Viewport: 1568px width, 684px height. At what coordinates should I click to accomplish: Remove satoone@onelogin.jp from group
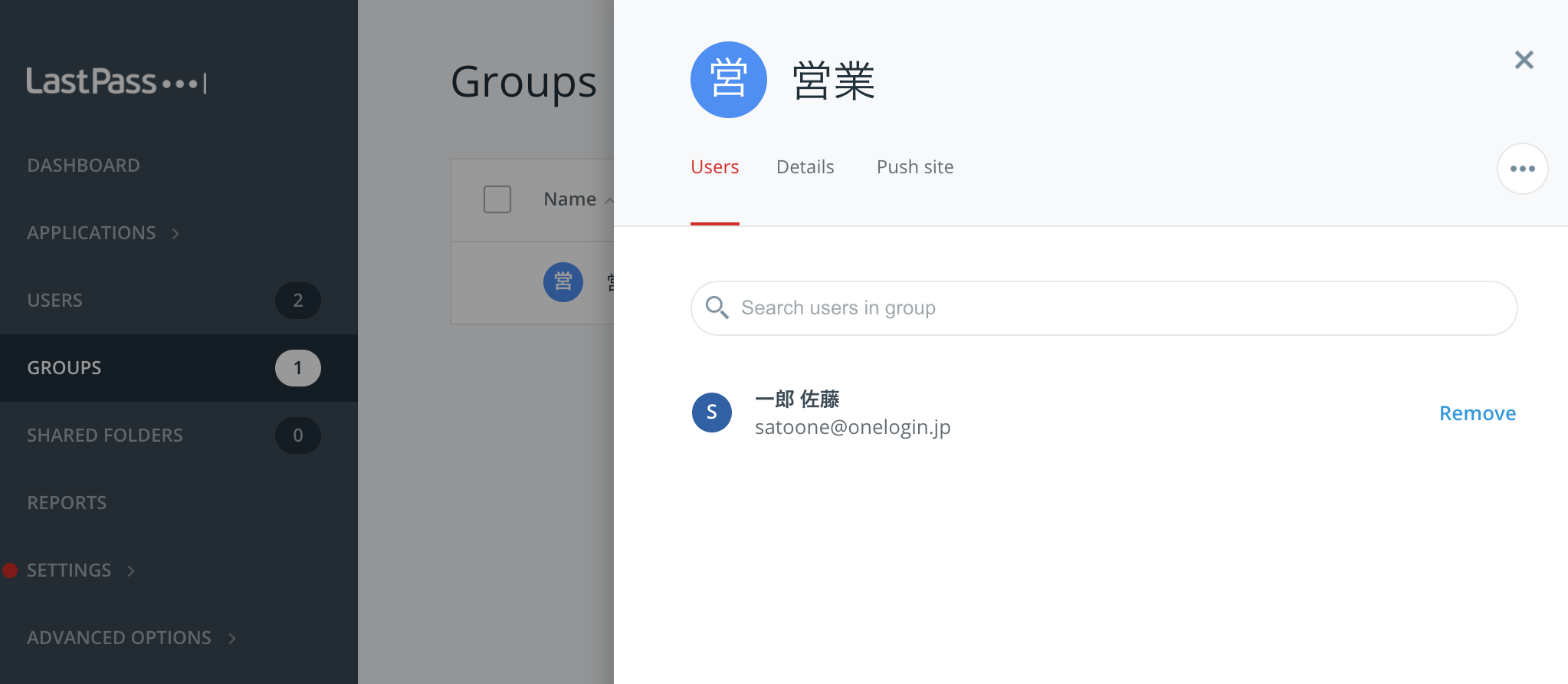tap(1478, 413)
